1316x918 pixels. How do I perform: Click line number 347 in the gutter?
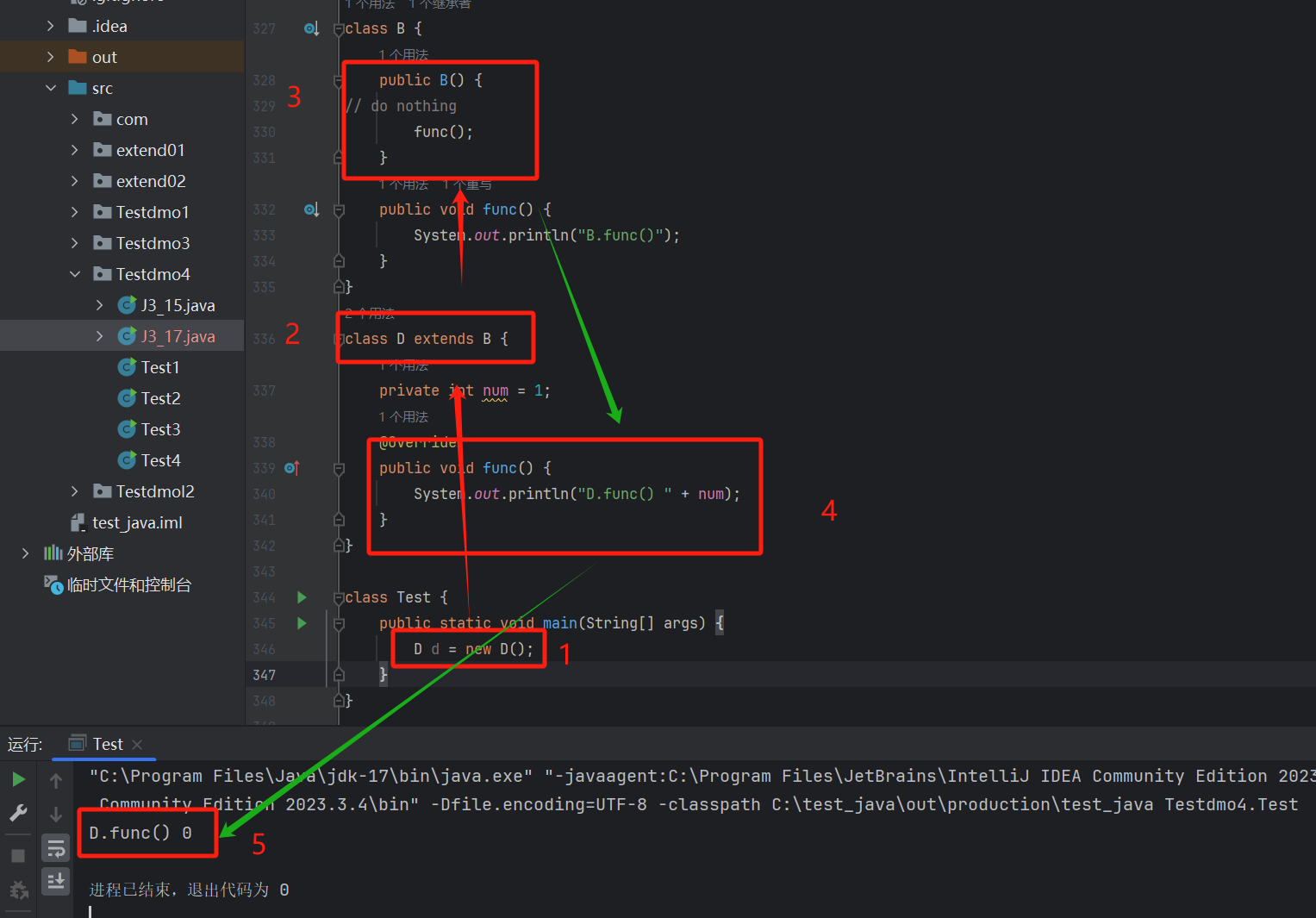265,675
